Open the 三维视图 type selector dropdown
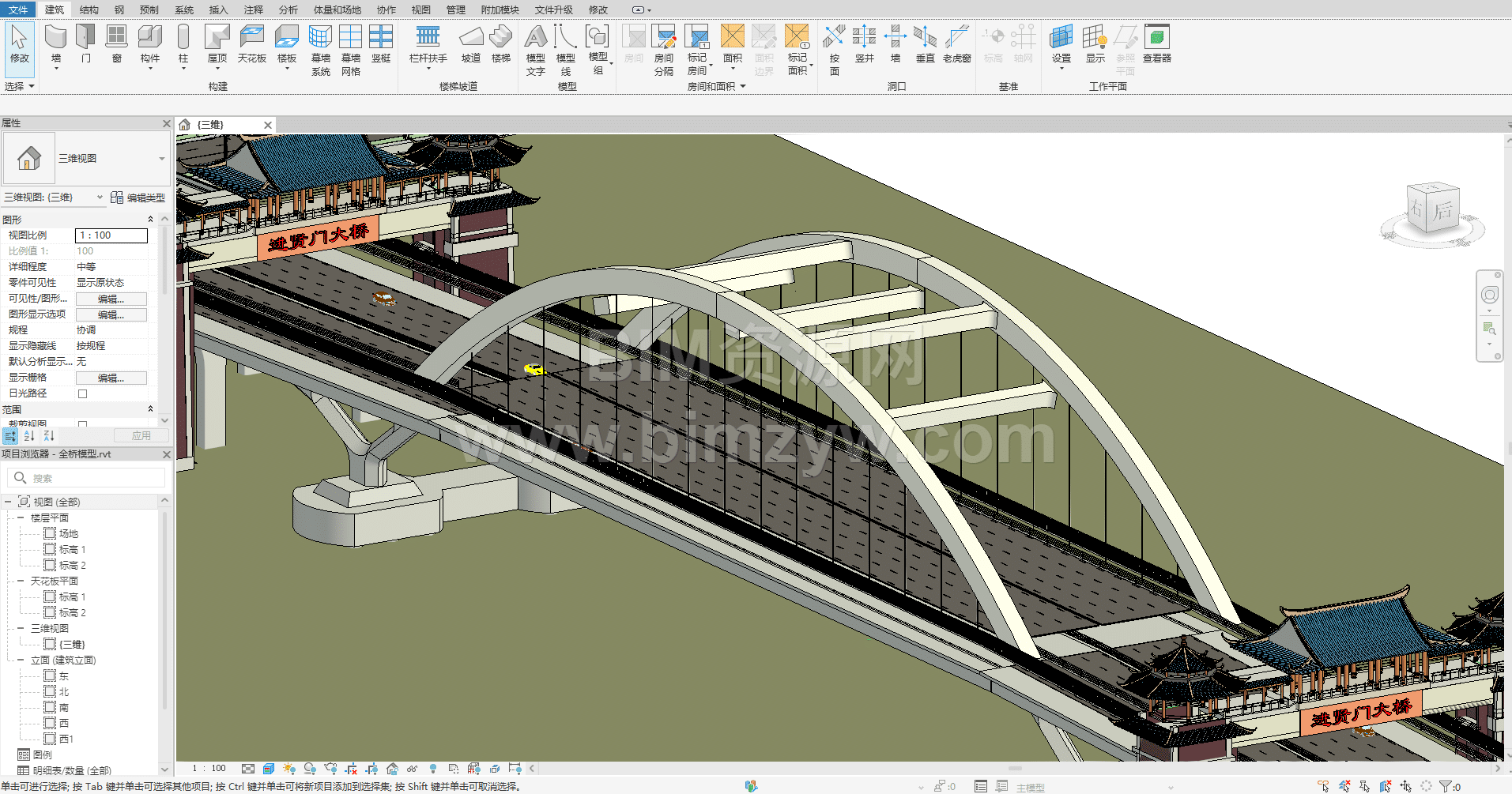The width and height of the screenshot is (1512, 794). [162, 159]
